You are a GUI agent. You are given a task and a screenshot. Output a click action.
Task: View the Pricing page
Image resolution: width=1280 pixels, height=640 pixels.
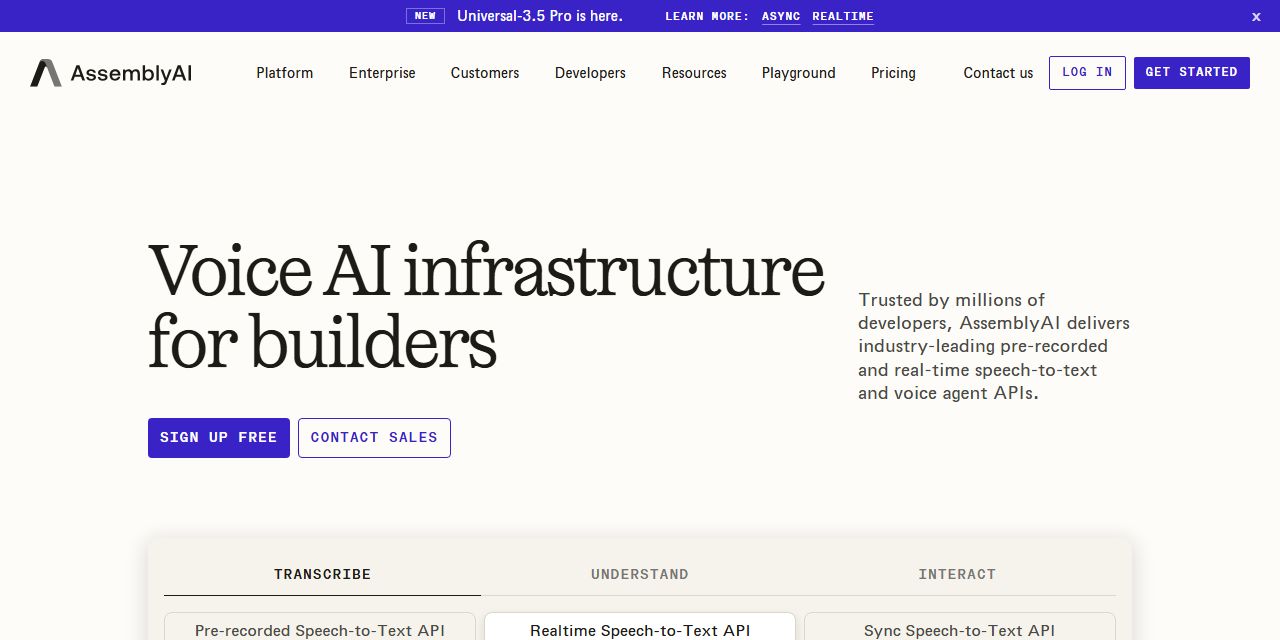(x=893, y=73)
